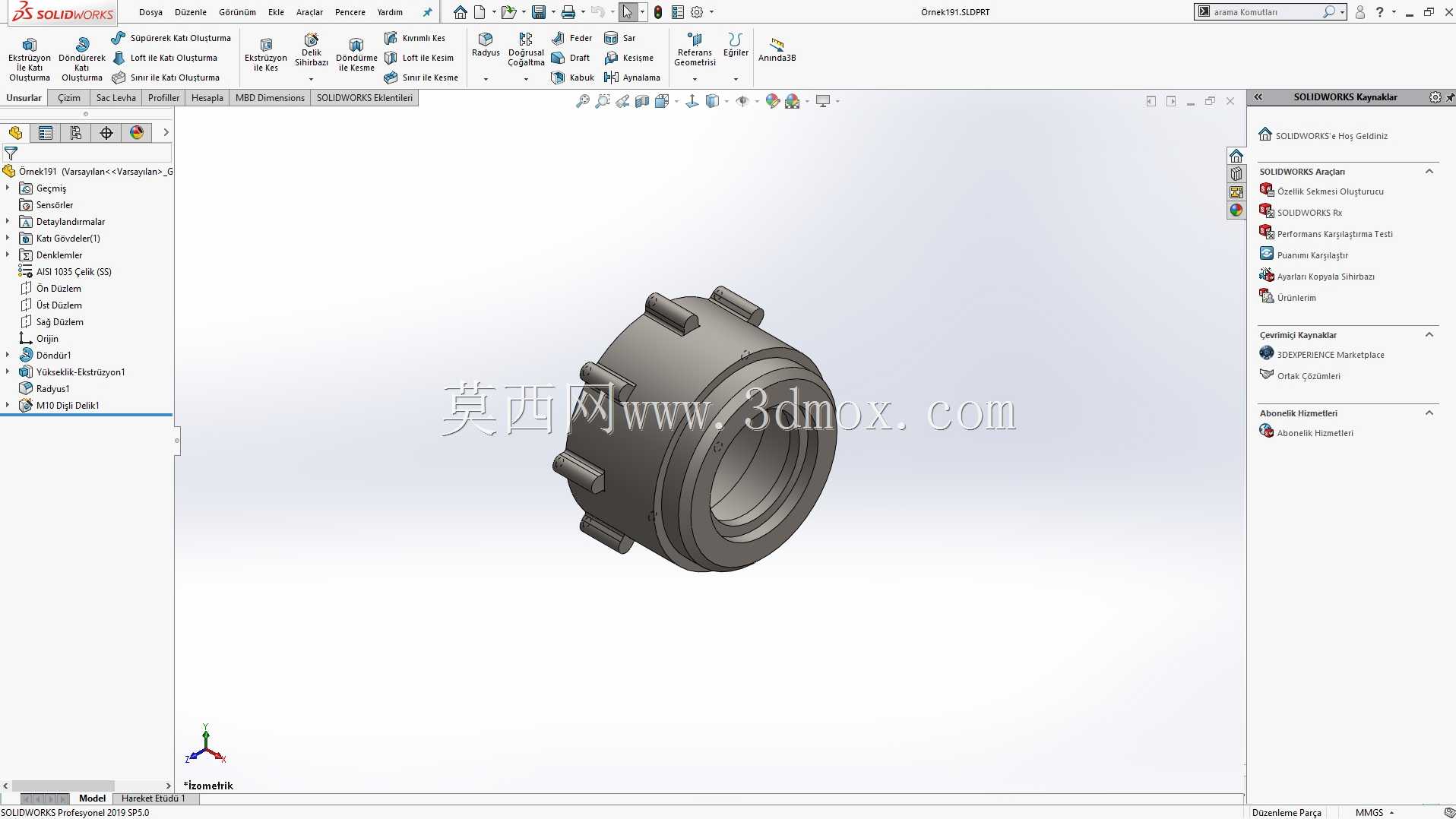Open DimXpertManager crosshair tab icon
1456x819 pixels.
(106, 133)
